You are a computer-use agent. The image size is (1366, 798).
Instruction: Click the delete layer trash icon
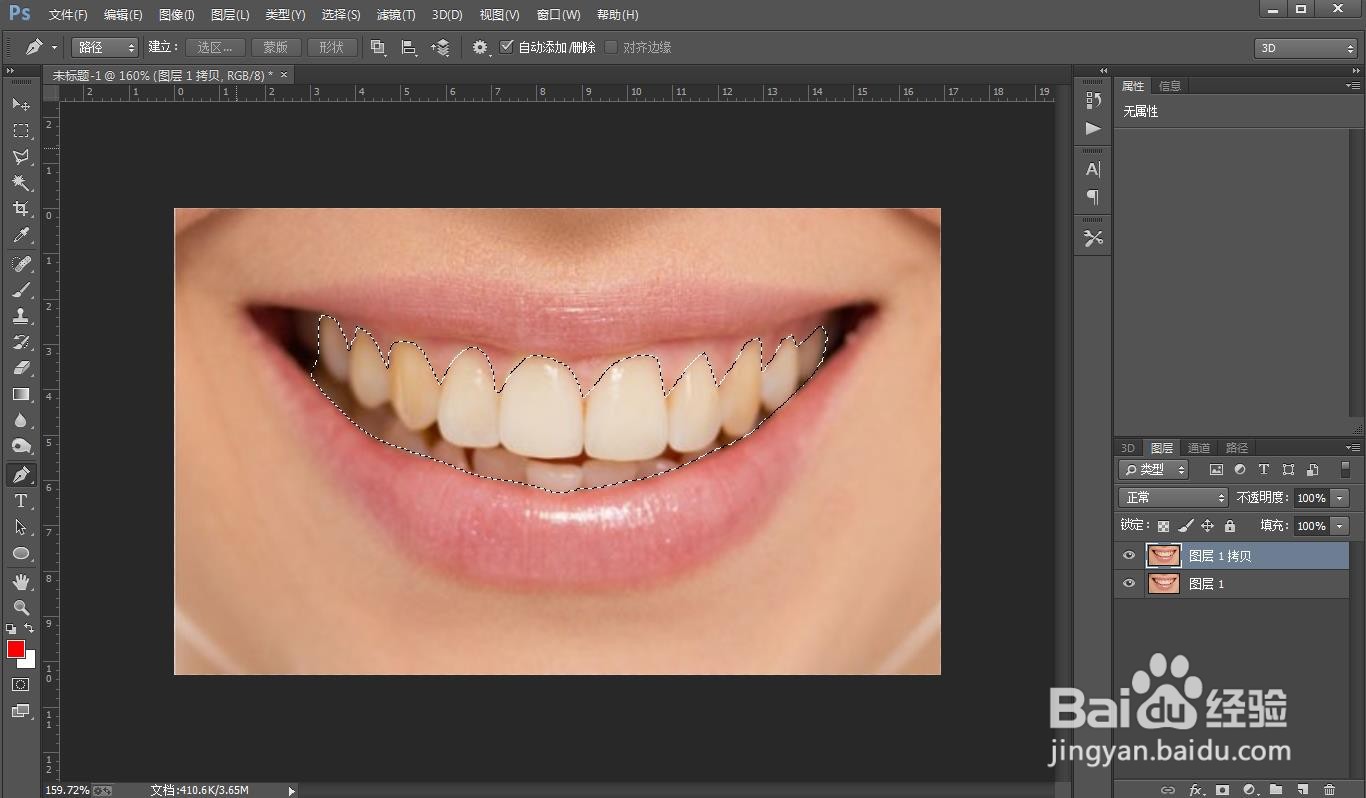(1329, 790)
